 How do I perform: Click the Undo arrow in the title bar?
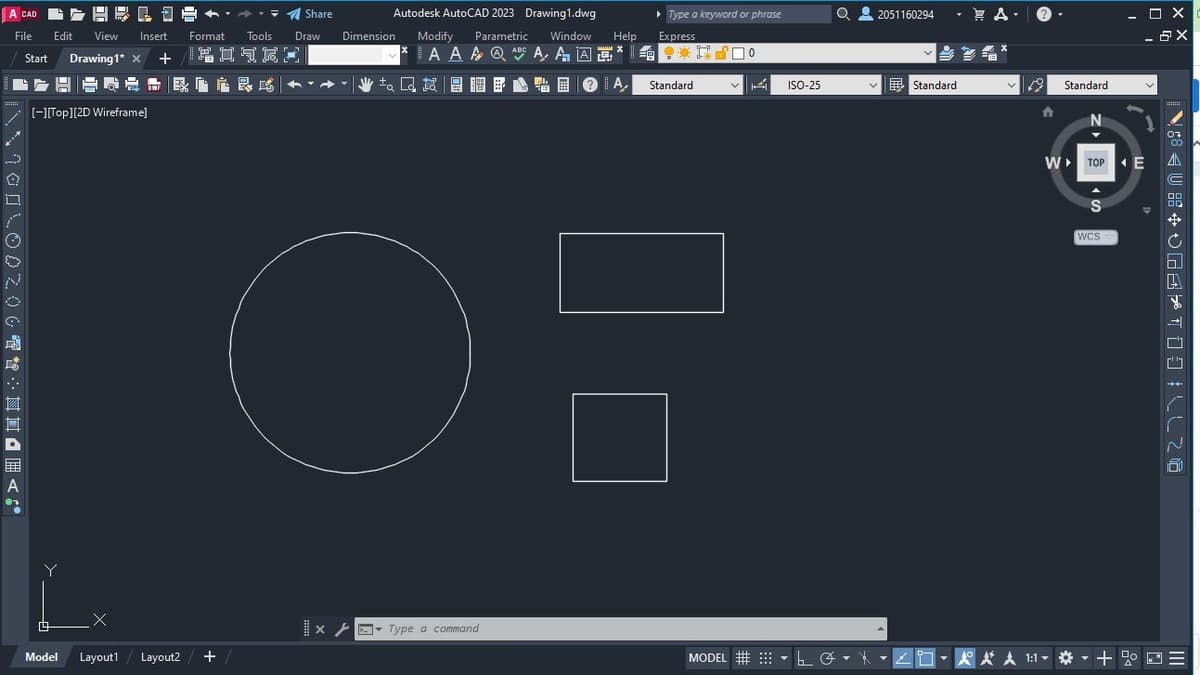click(212, 14)
